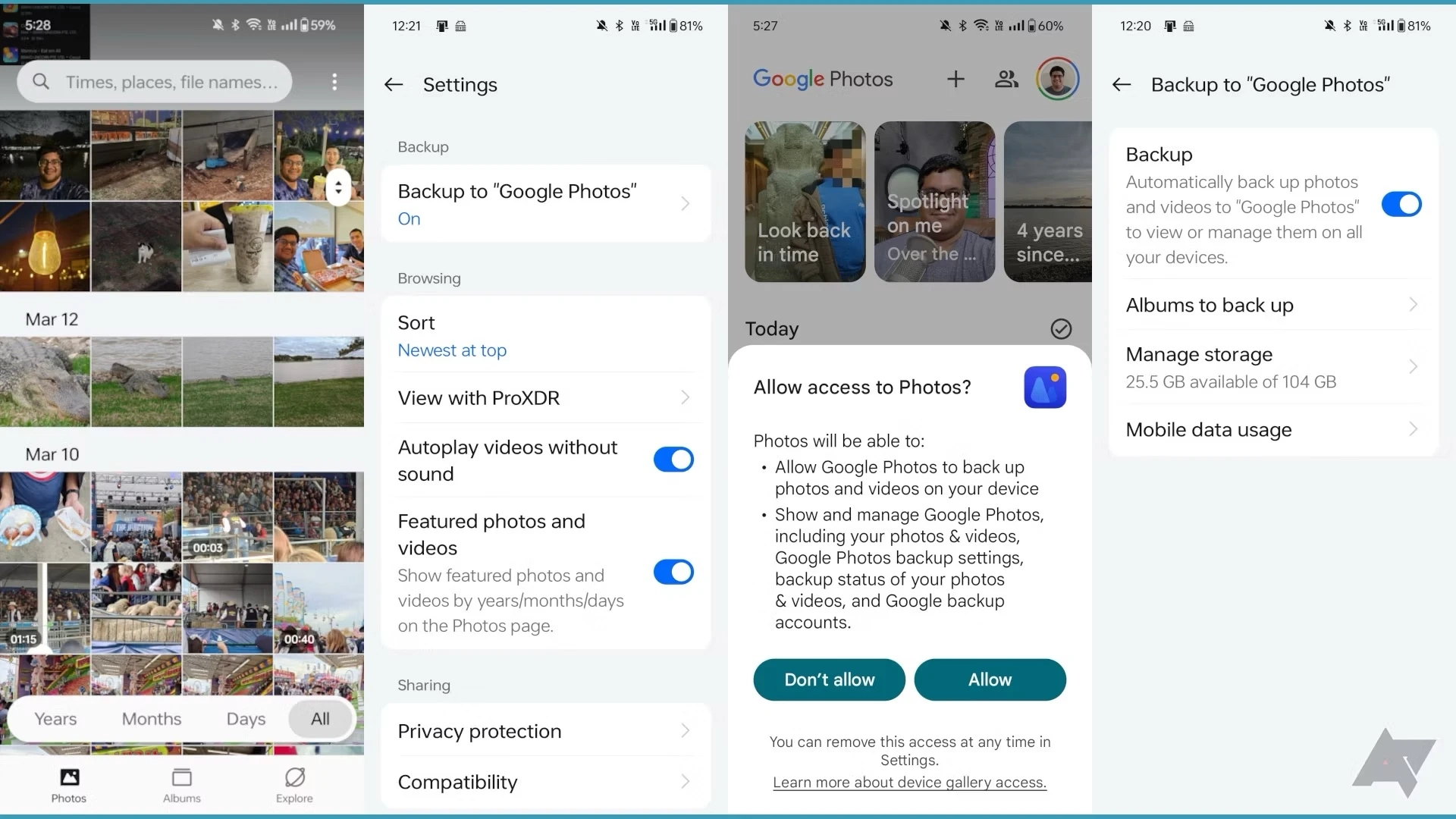
Task: Tap the back arrow in Google Photos Settings
Action: click(x=395, y=84)
